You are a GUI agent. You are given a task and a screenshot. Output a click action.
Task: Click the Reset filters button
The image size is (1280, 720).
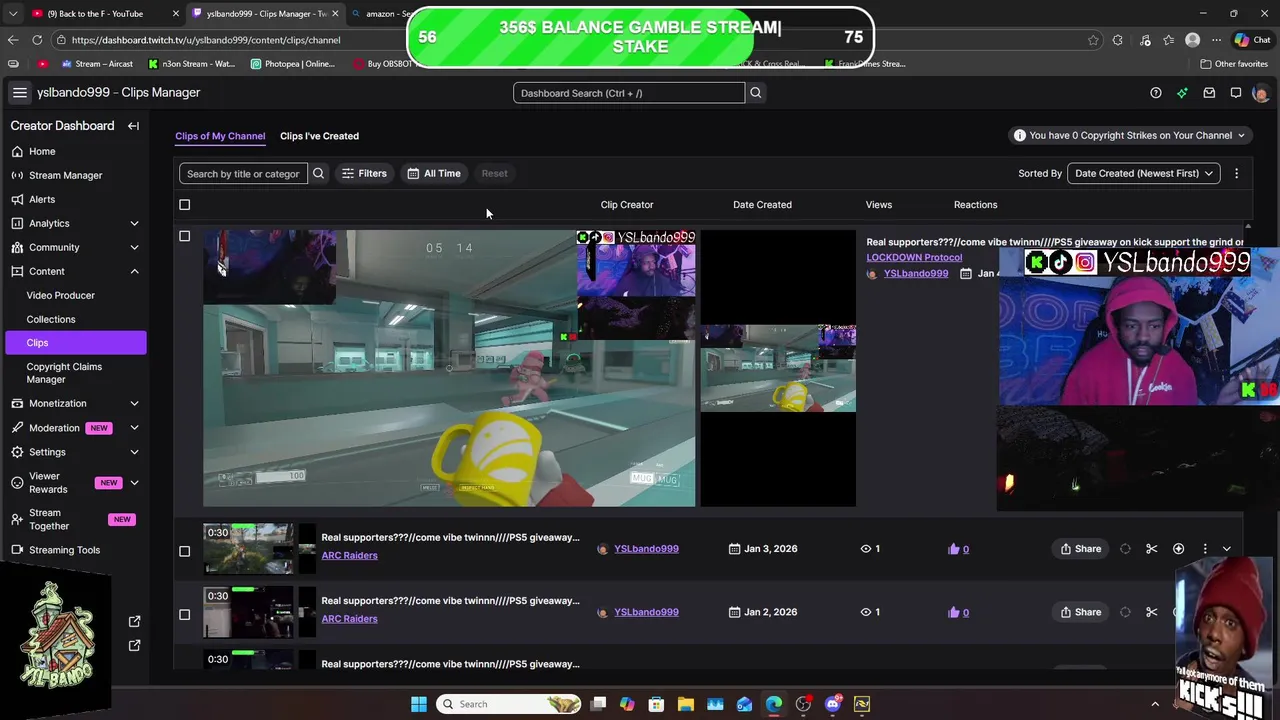[x=494, y=173]
